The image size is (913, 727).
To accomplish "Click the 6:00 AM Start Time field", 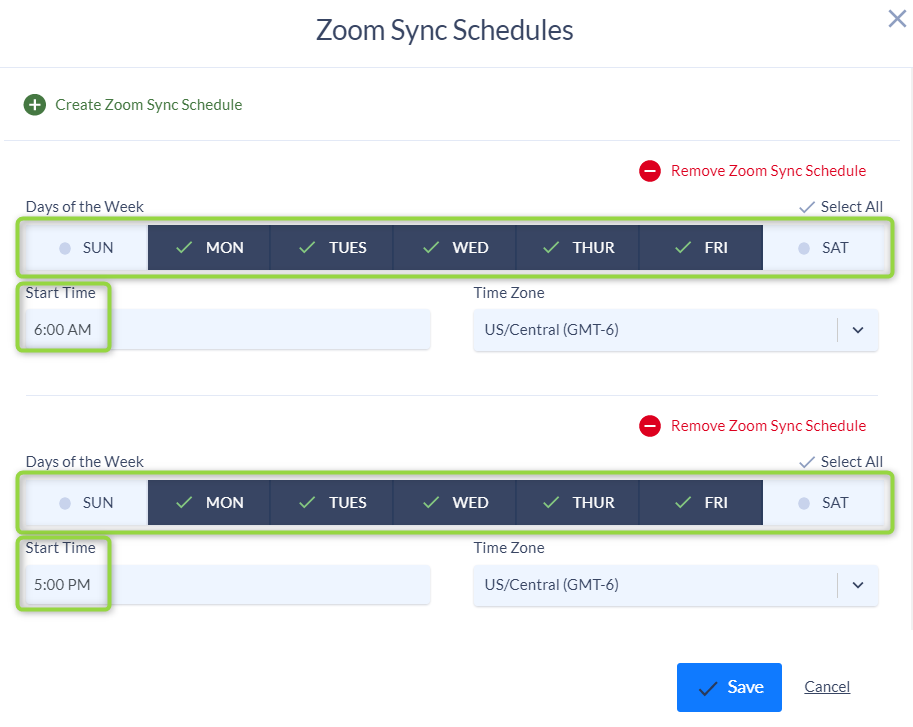I will tap(228, 330).
